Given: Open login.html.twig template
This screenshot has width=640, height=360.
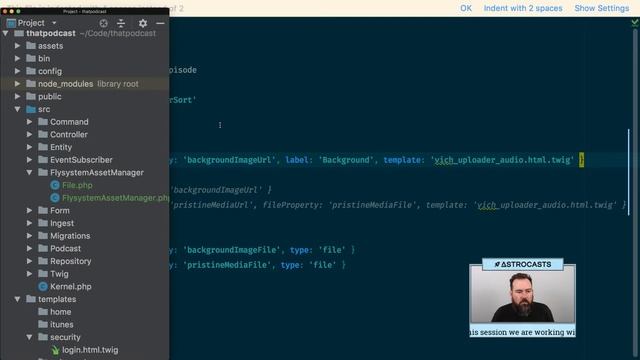Looking at the screenshot, I should 90,350.
